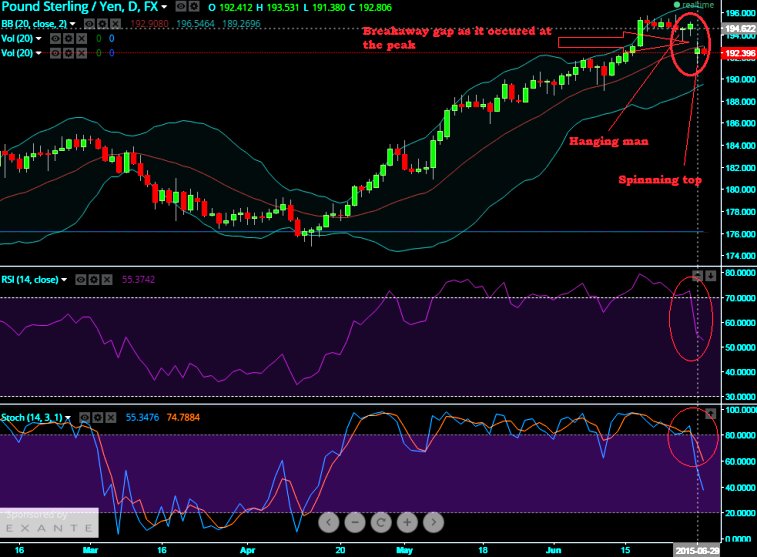Move the RSI pane up
Viewport: 757px width, 557px height.
coord(698,276)
